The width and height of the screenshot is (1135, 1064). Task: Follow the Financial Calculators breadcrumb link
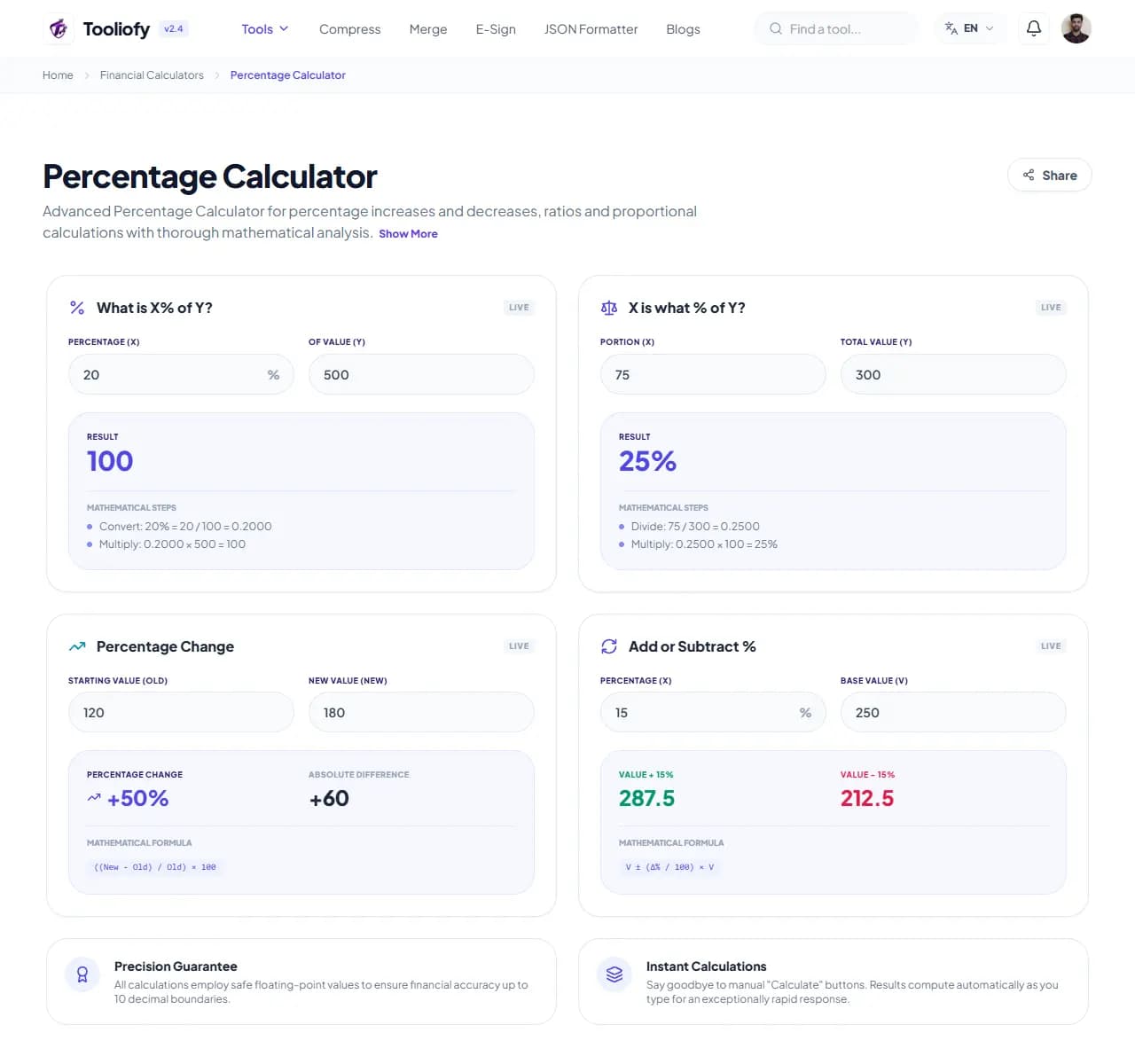(x=152, y=75)
